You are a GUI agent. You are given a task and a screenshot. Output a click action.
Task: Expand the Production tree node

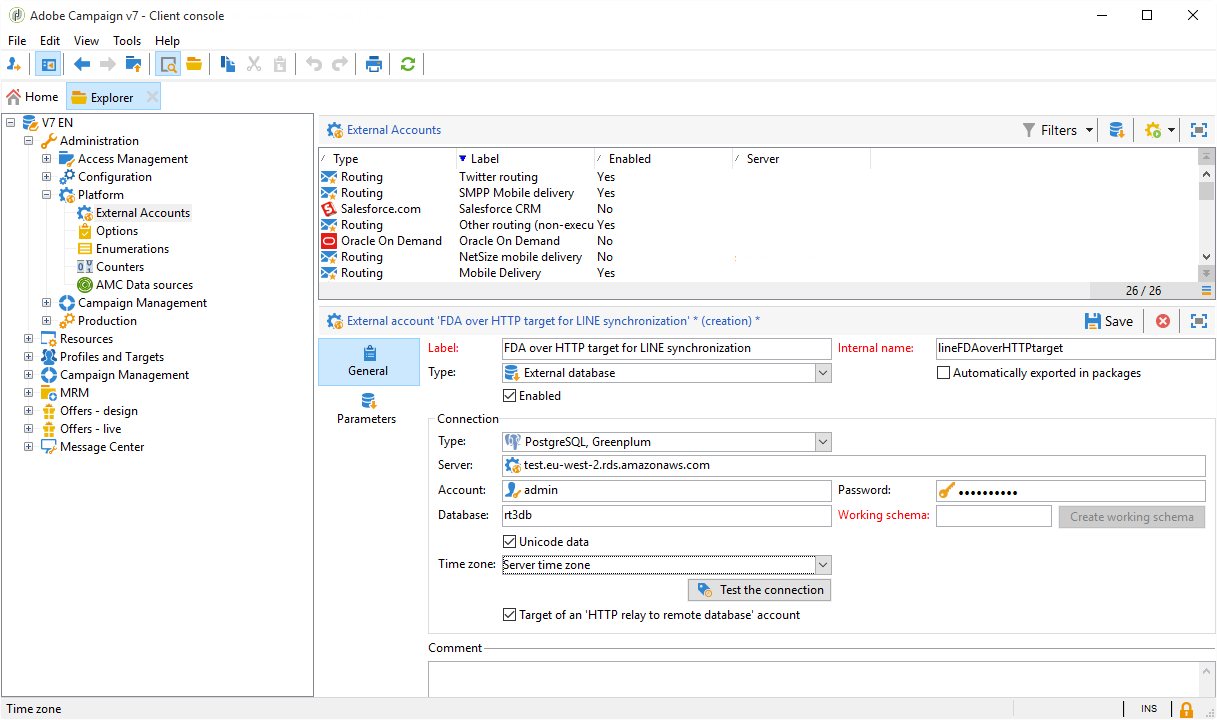point(47,321)
